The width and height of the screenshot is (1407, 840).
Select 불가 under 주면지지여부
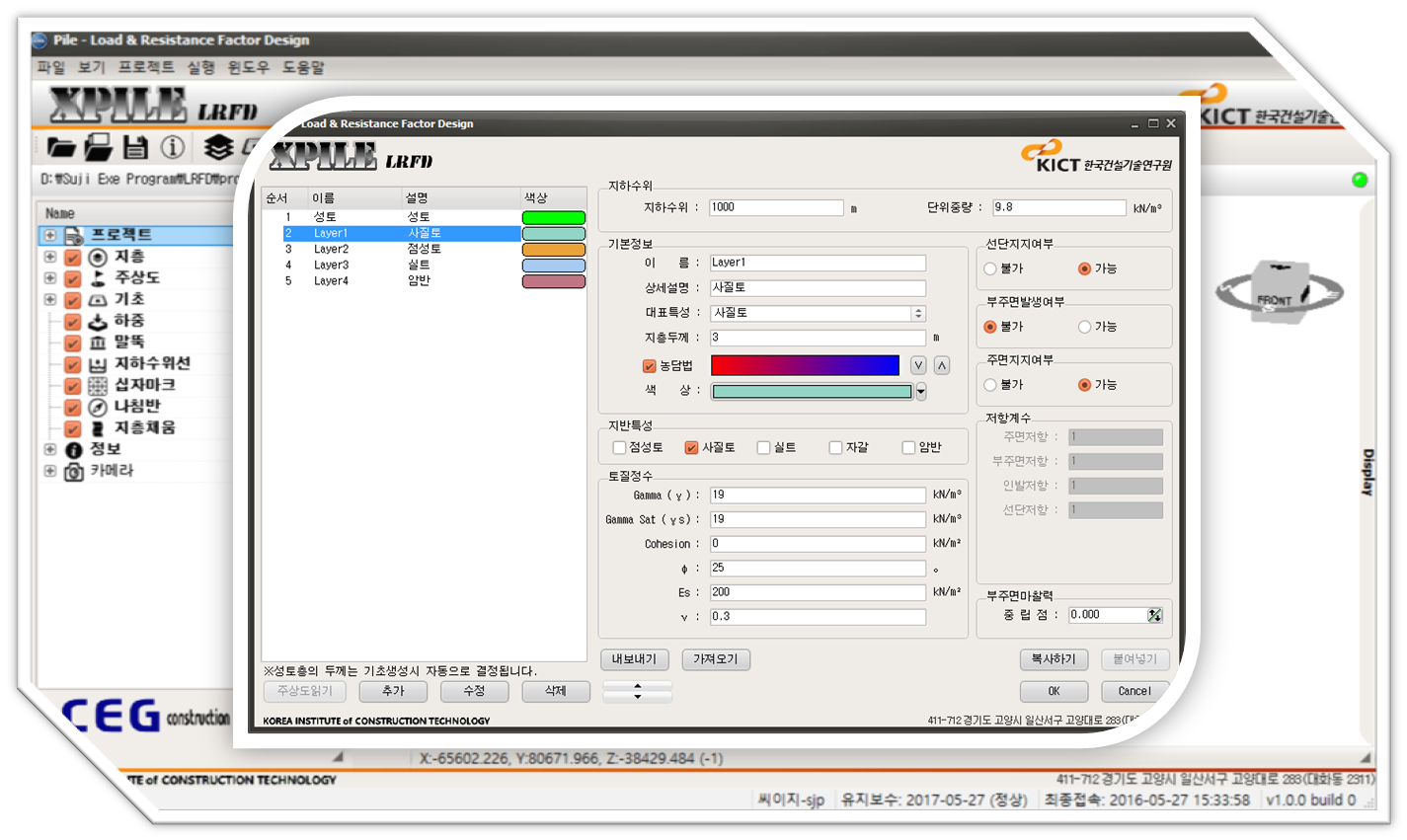point(990,385)
